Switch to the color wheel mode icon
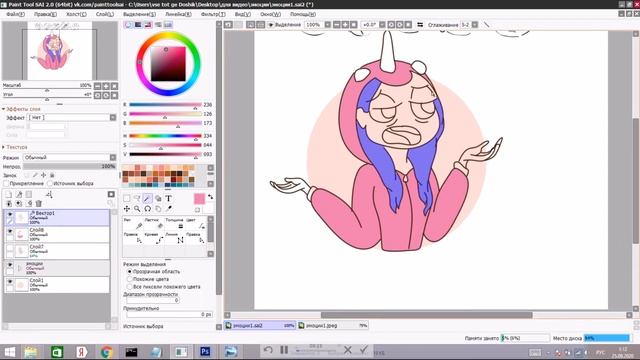This screenshot has width=640, height=360. tap(129, 25)
